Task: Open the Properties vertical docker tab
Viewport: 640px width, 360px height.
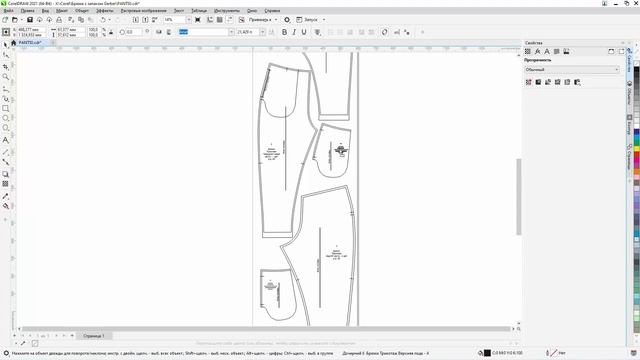Action: click(x=629, y=60)
